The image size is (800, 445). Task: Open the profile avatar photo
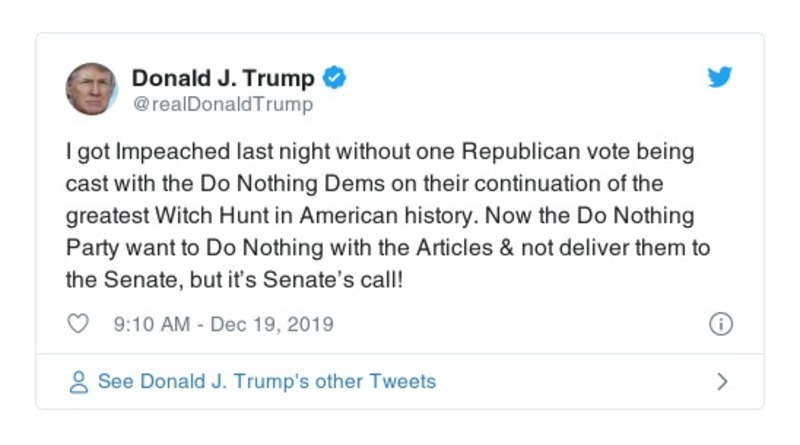[x=92, y=89]
